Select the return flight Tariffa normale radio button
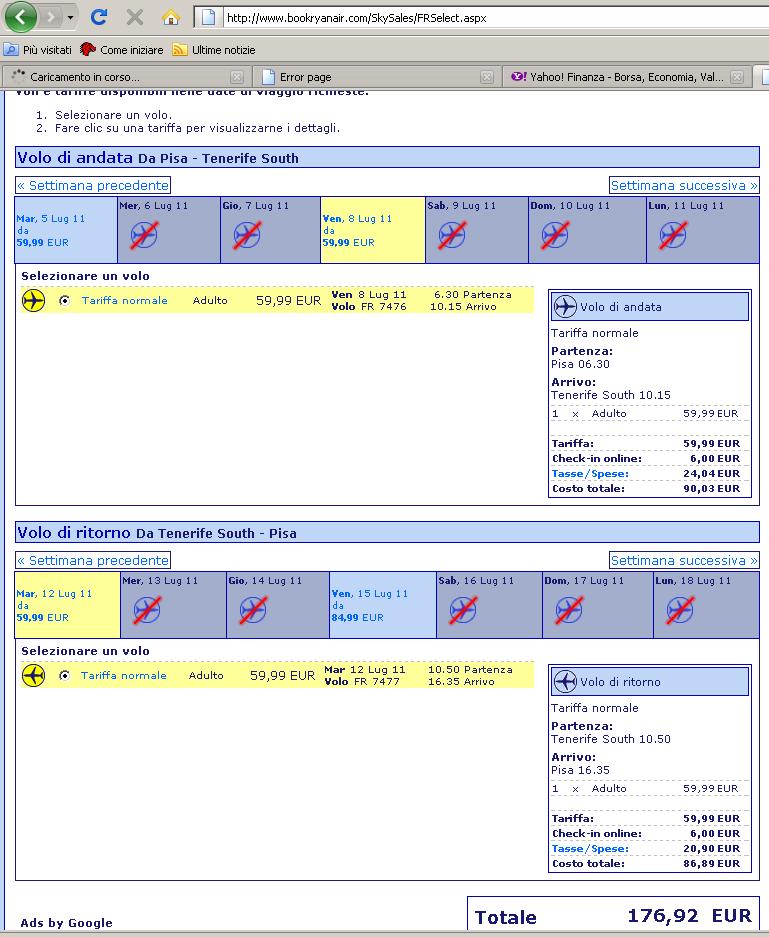Screen dimensions: 769x937 (65, 676)
